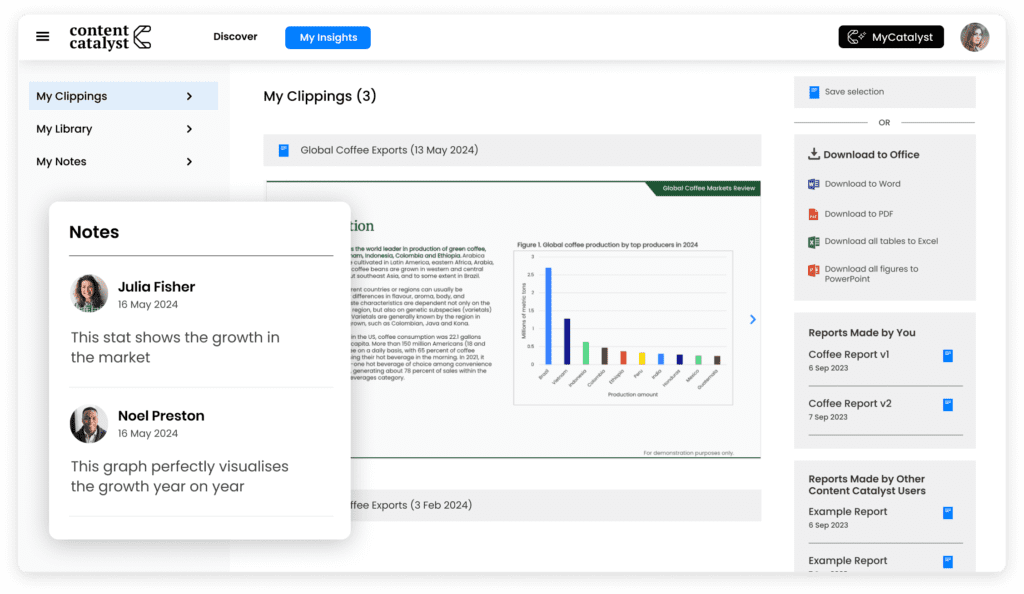Viewport: 1024px width, 594px height.
Task: Click the PDF icon beside Download to PDF
Action: tap(814, 214)
